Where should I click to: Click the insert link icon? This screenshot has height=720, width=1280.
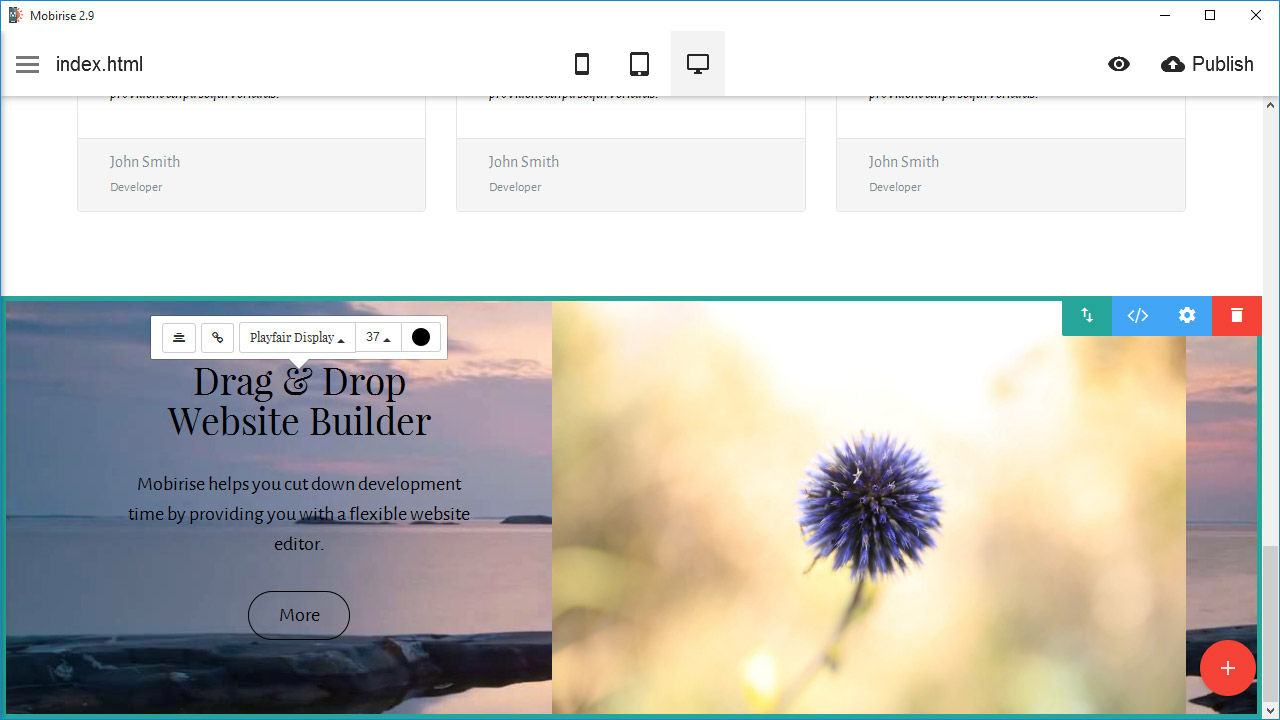click(x=218, y=338)
